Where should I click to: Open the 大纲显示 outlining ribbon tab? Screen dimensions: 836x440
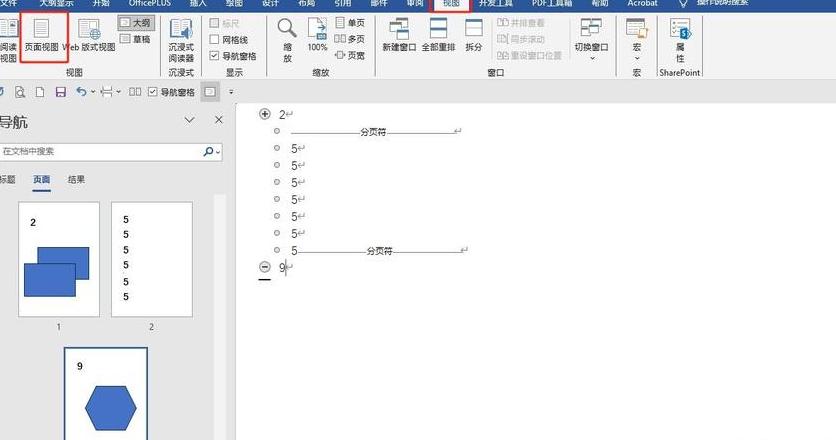57,3
